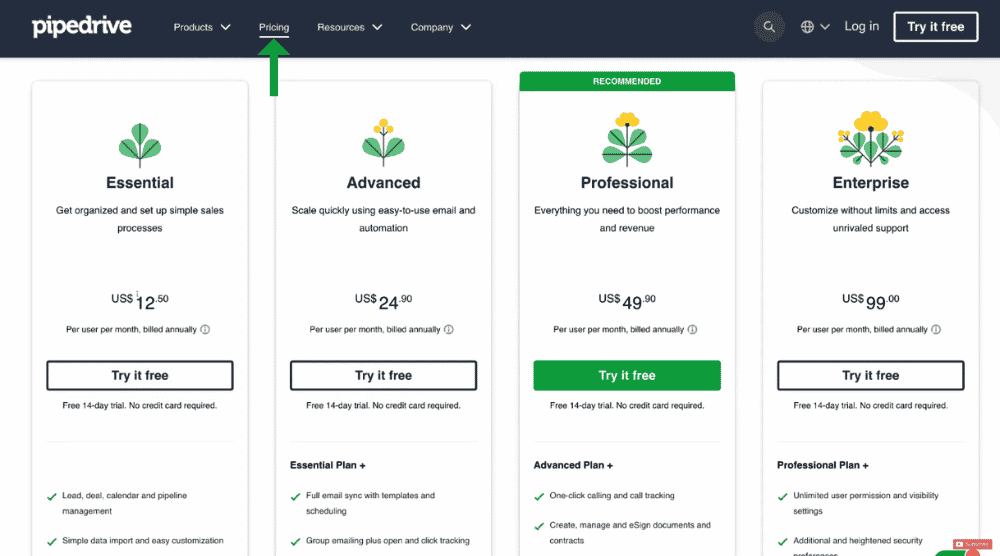Click the Advanced plan heading

(383, 183)
